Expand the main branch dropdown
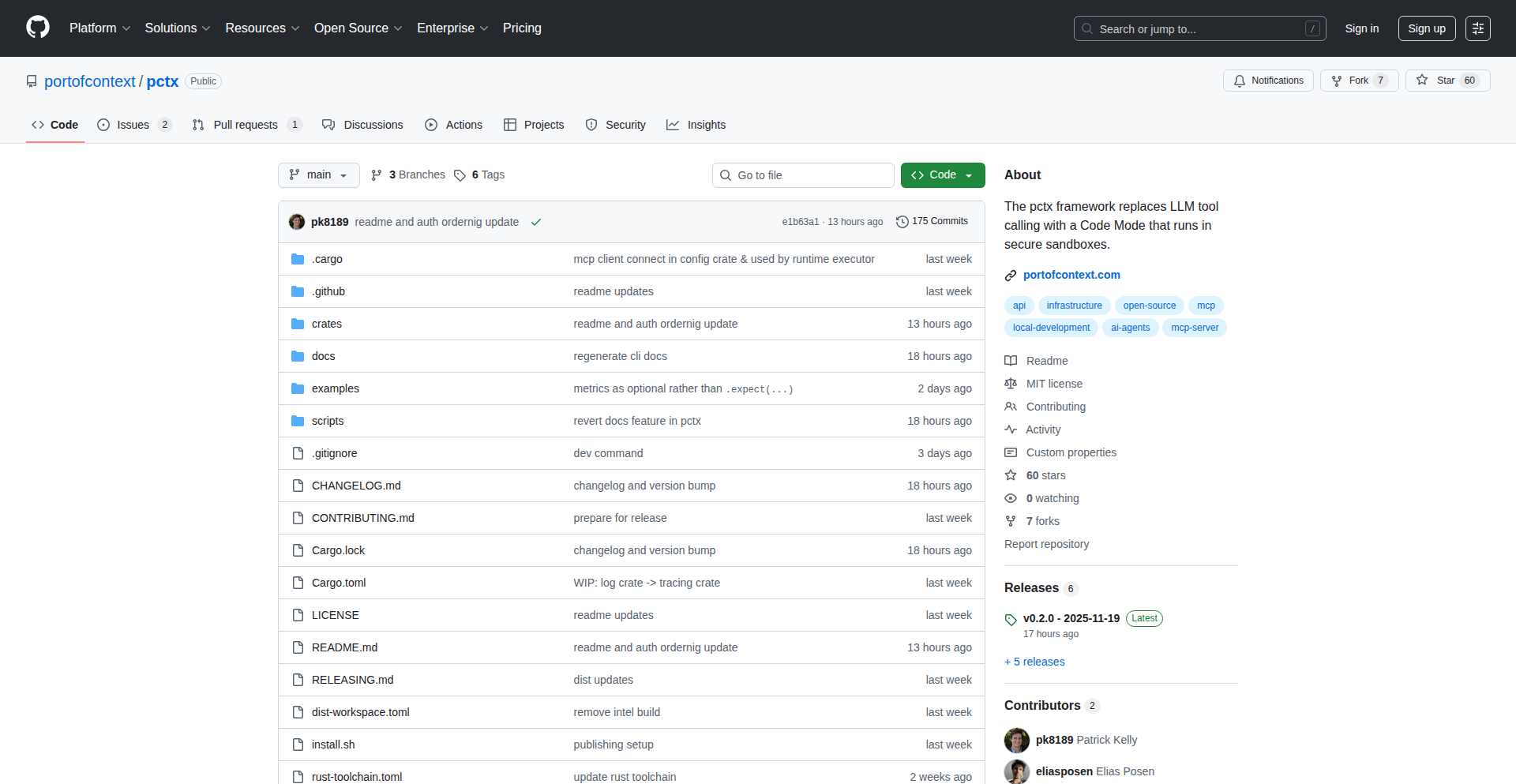This screenshot has height=784, width=1516. pos(318,175)
